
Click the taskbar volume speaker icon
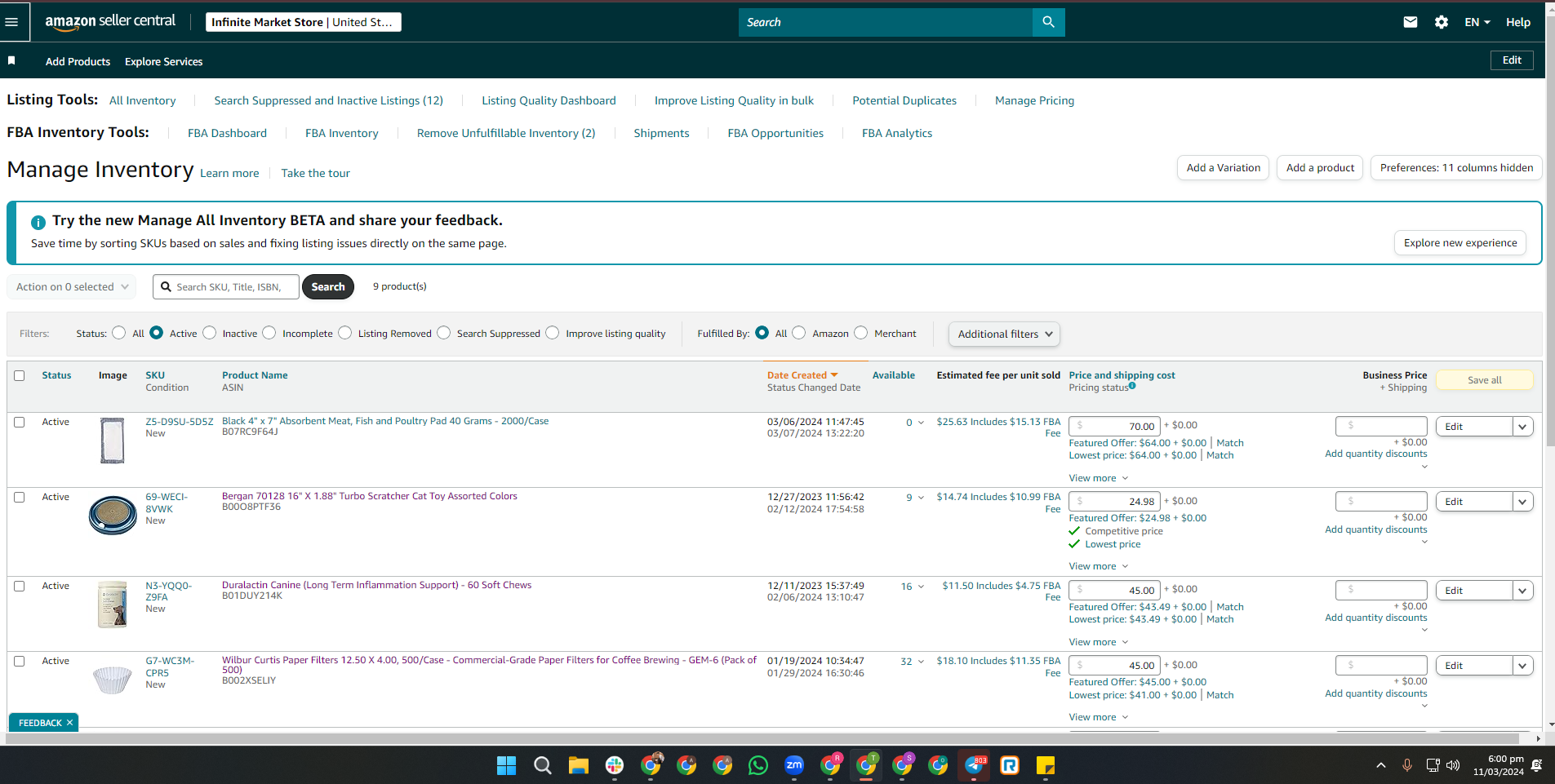1453,765
